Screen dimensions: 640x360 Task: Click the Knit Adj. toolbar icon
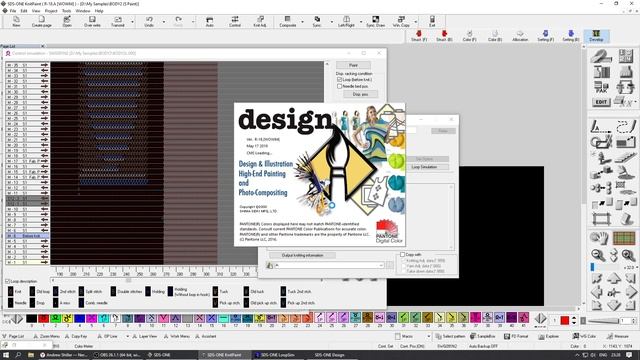260,21
